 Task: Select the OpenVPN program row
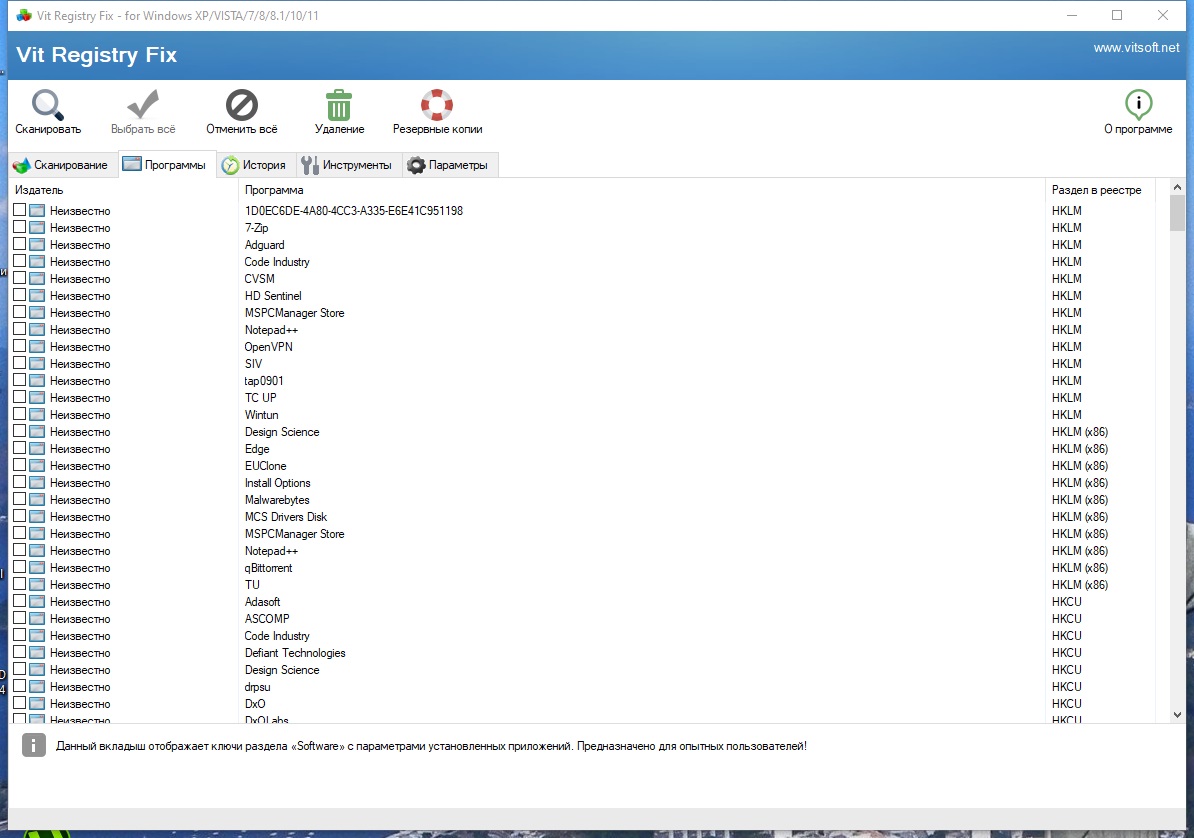[x=269, y=347]
